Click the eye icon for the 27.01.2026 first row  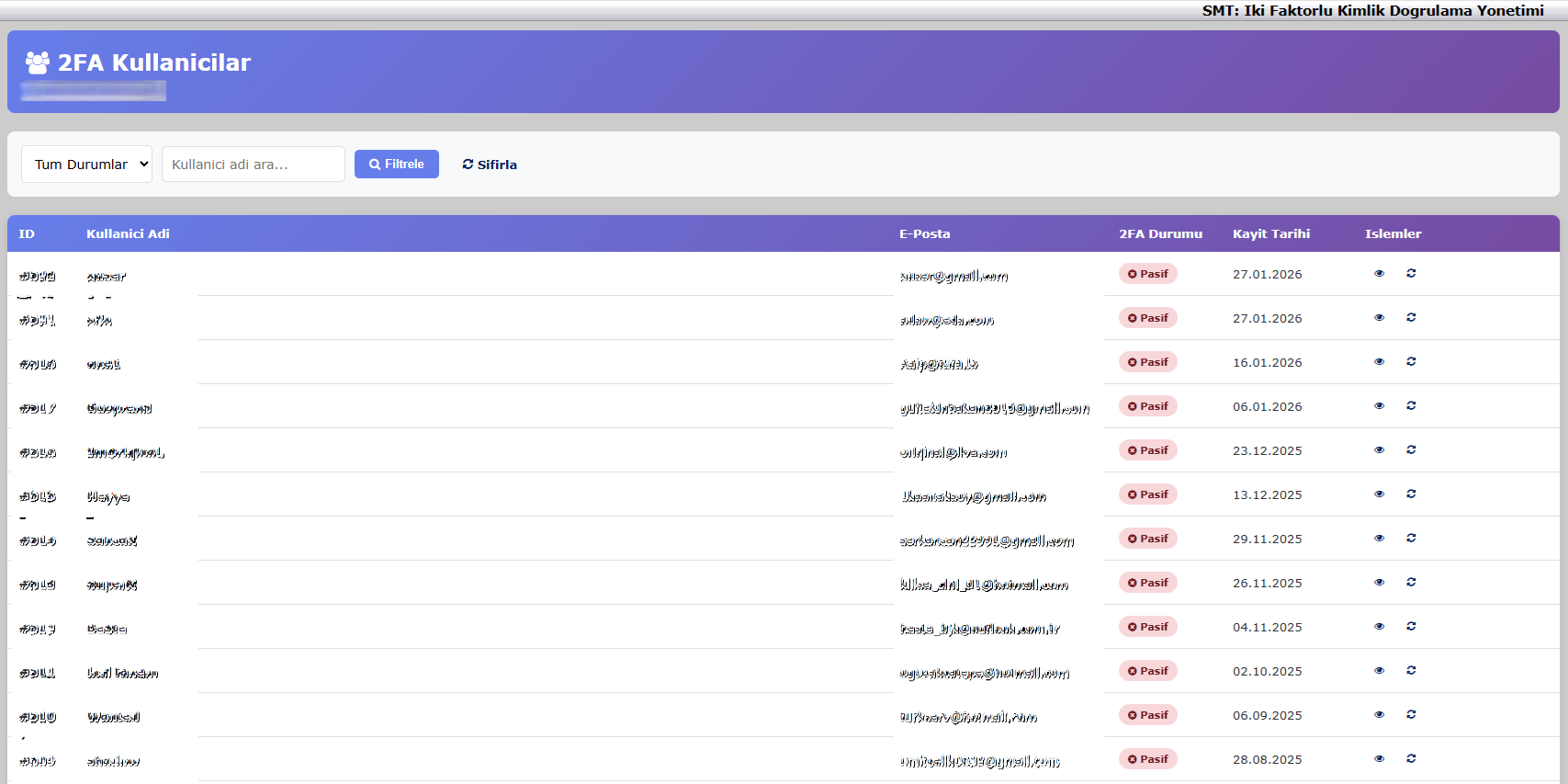1379,274
